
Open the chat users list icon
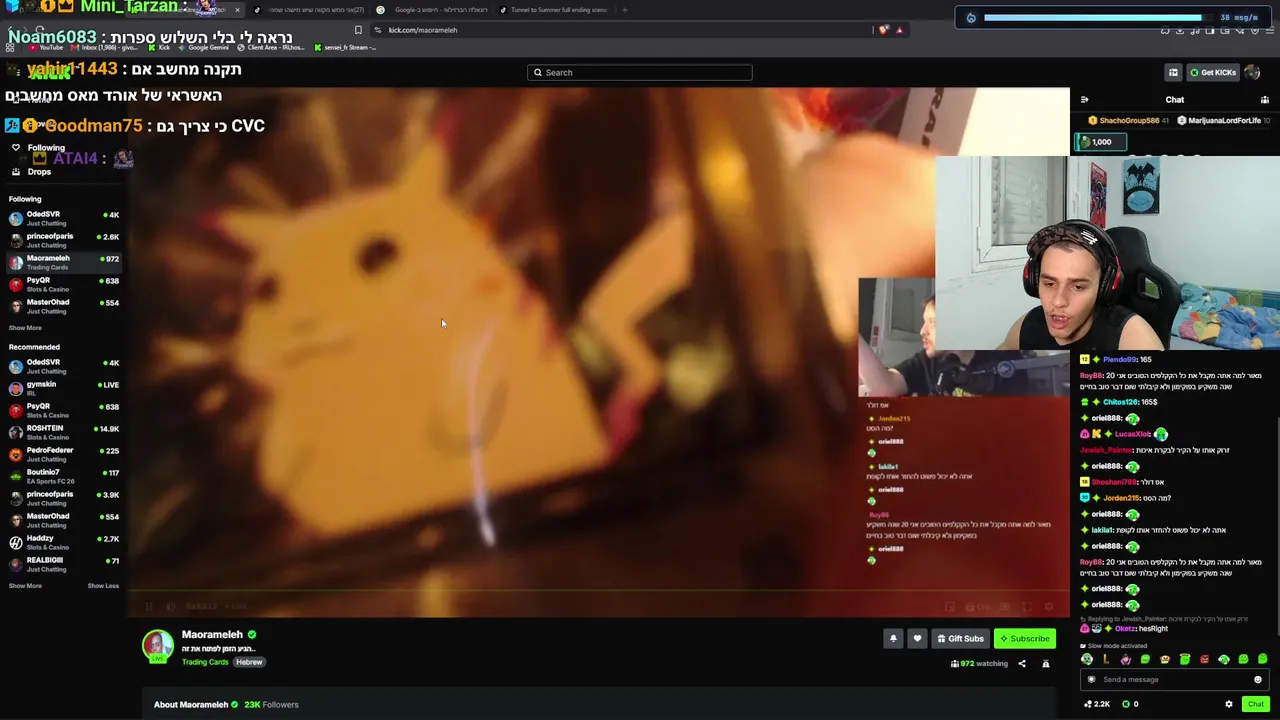pyautogui.click(x=1265, y=99)
